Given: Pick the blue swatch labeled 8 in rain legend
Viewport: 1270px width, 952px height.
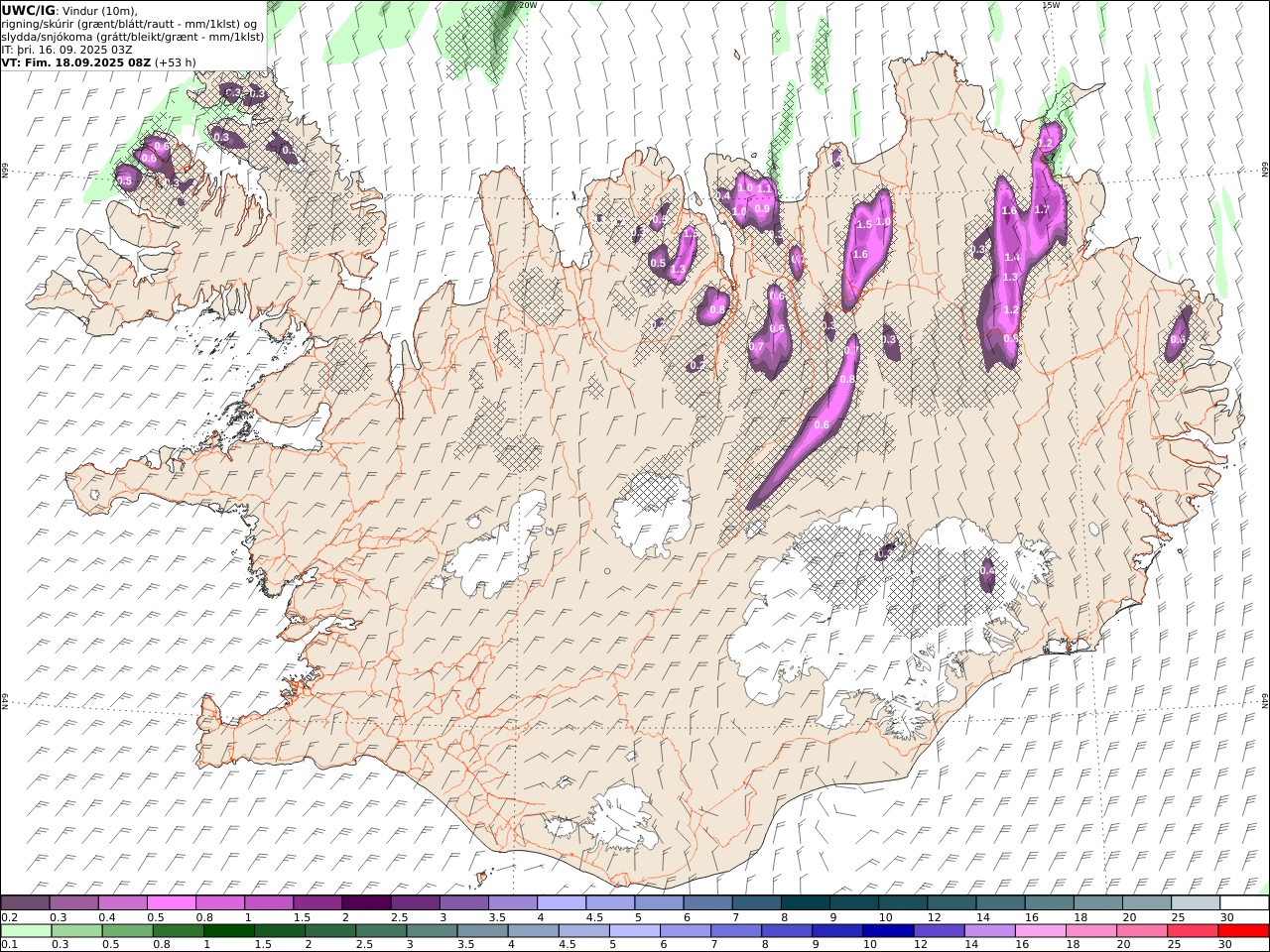Looking at the screenshot, I should (786, 931).
